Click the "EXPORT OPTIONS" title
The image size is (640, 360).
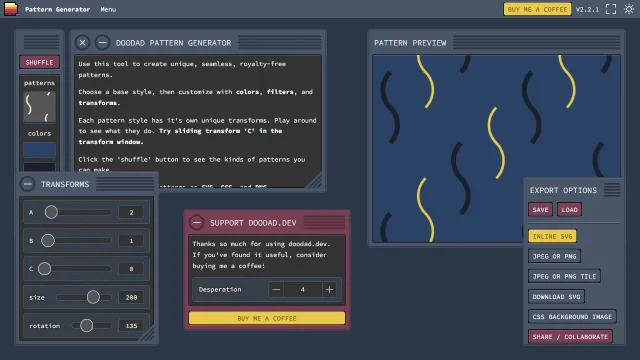coord(563,190)
